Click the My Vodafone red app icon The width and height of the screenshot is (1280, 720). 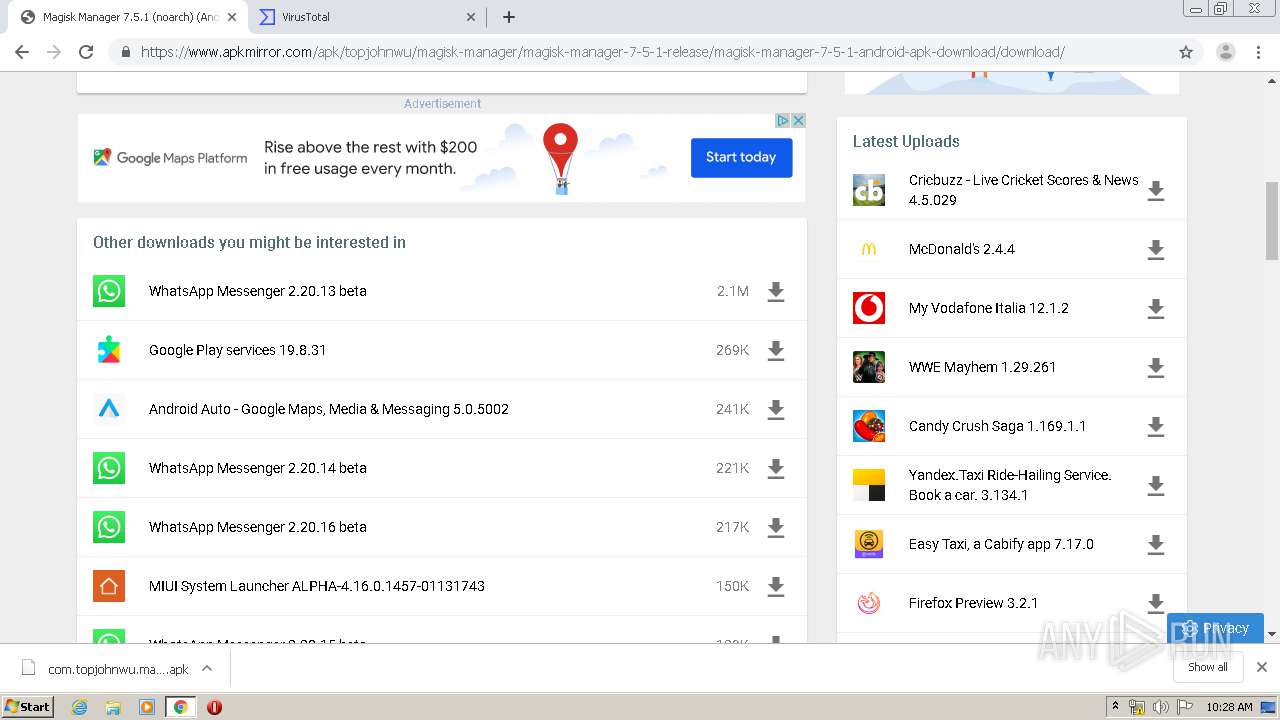tap(869, 308)
